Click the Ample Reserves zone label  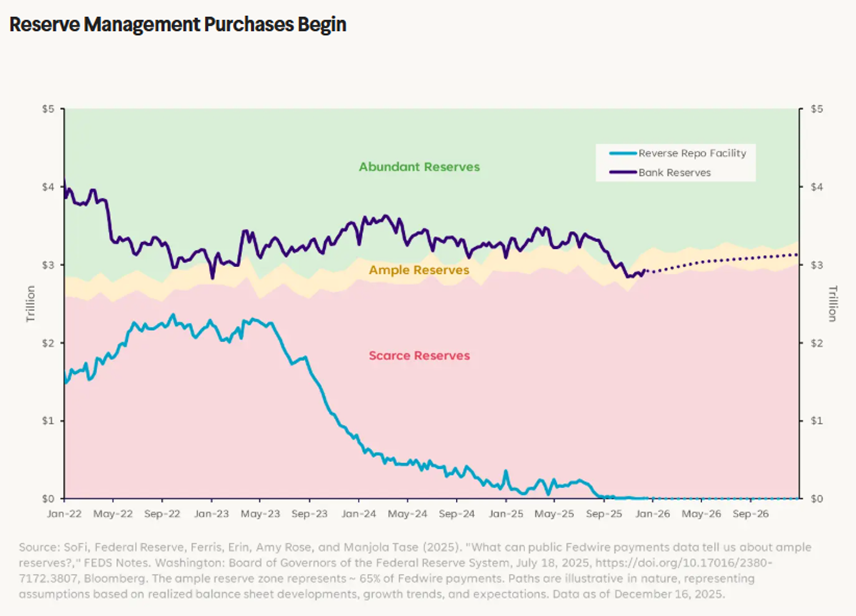click(x=419, y=270)
